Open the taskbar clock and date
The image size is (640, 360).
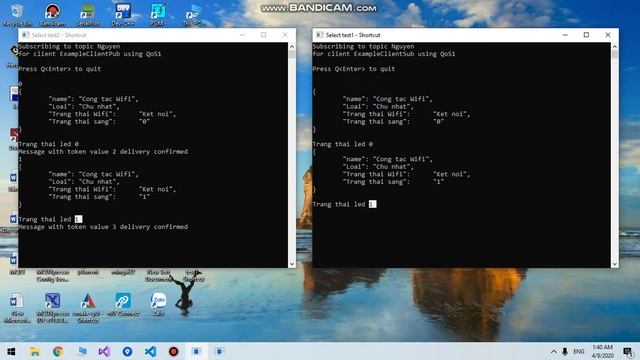pos(602,351)
